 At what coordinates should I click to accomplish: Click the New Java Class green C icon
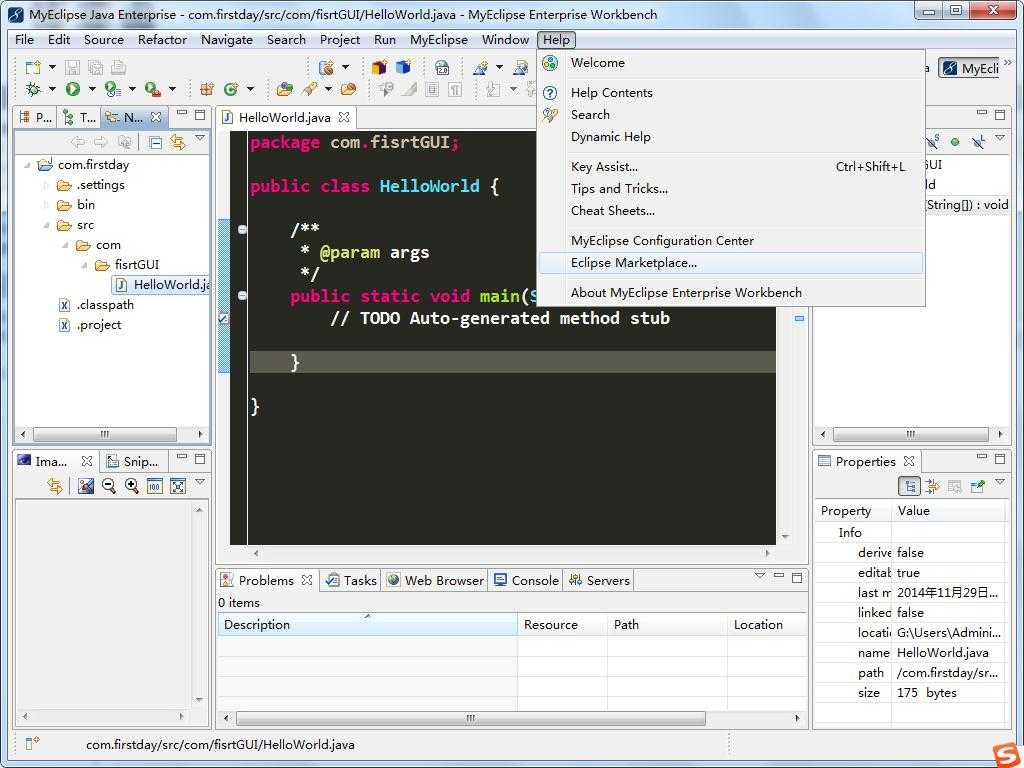click(231, 89)
